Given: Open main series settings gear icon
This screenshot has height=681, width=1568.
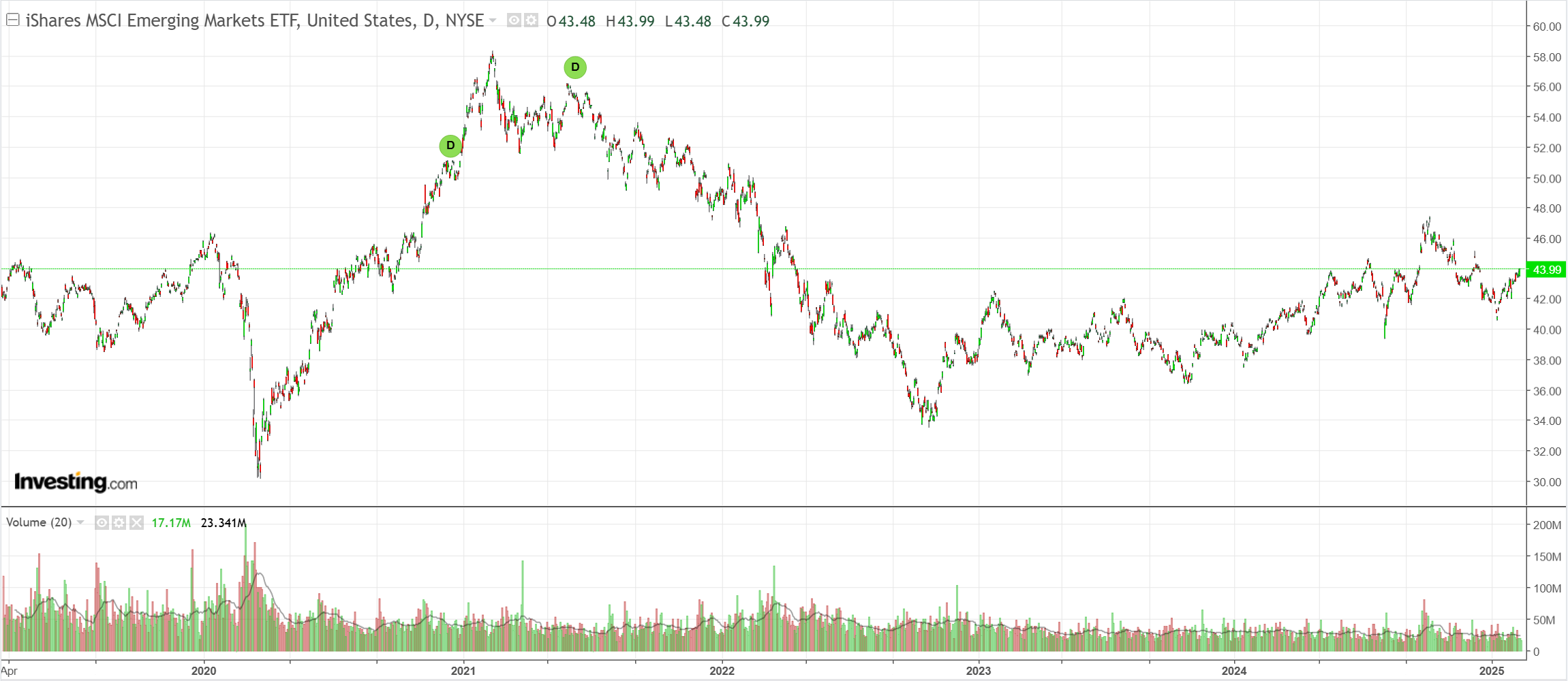Looking at the screenshot, I should 531,20.
